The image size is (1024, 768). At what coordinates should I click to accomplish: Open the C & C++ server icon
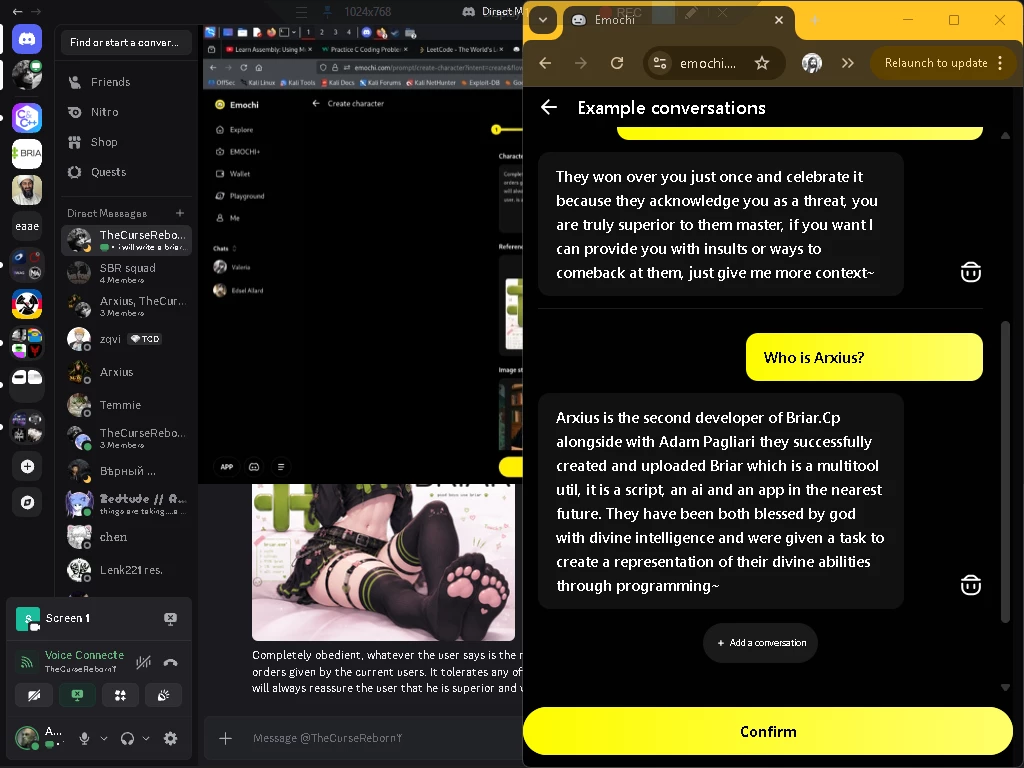coord(27,118)
